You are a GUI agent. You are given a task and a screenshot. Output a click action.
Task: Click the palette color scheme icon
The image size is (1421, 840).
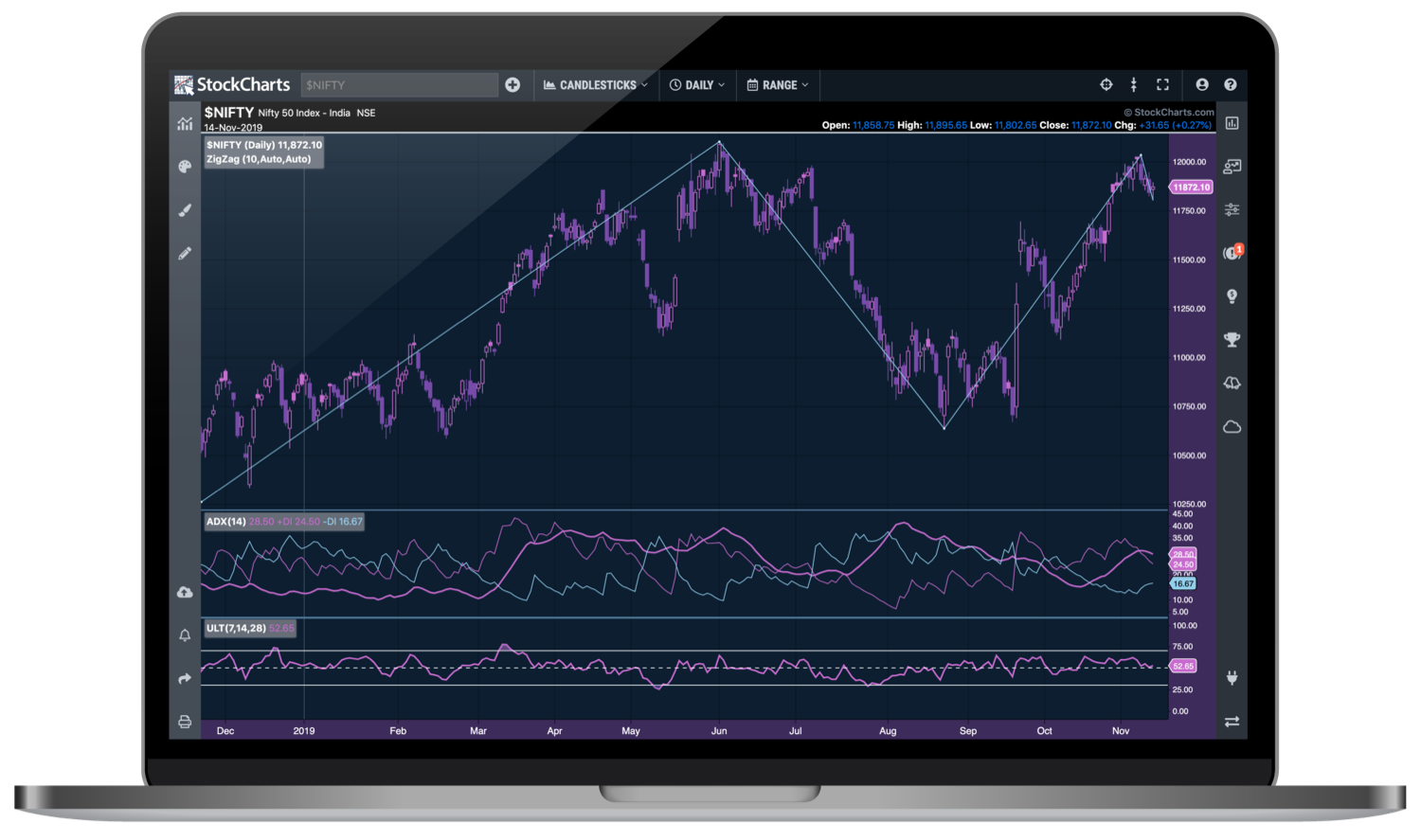click(185, 167)
